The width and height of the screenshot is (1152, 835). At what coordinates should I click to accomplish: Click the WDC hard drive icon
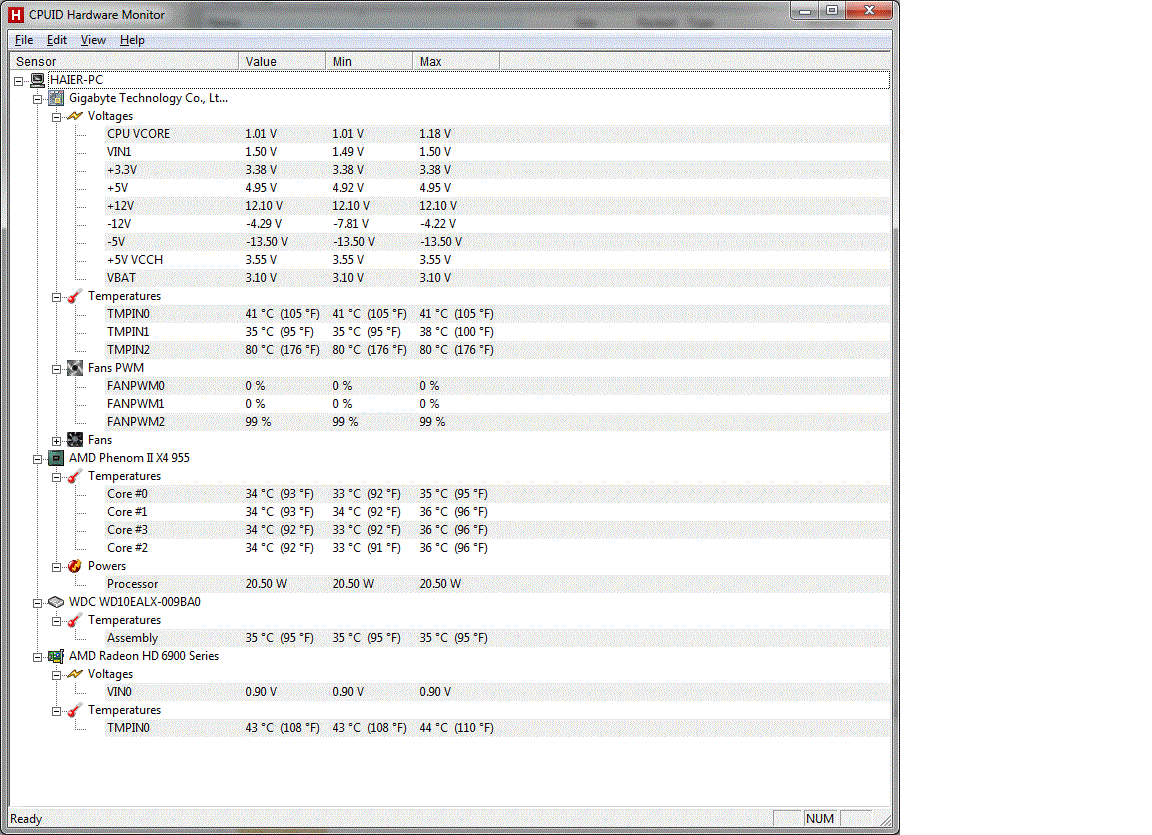pyautogui.click(x=57, y=602)
